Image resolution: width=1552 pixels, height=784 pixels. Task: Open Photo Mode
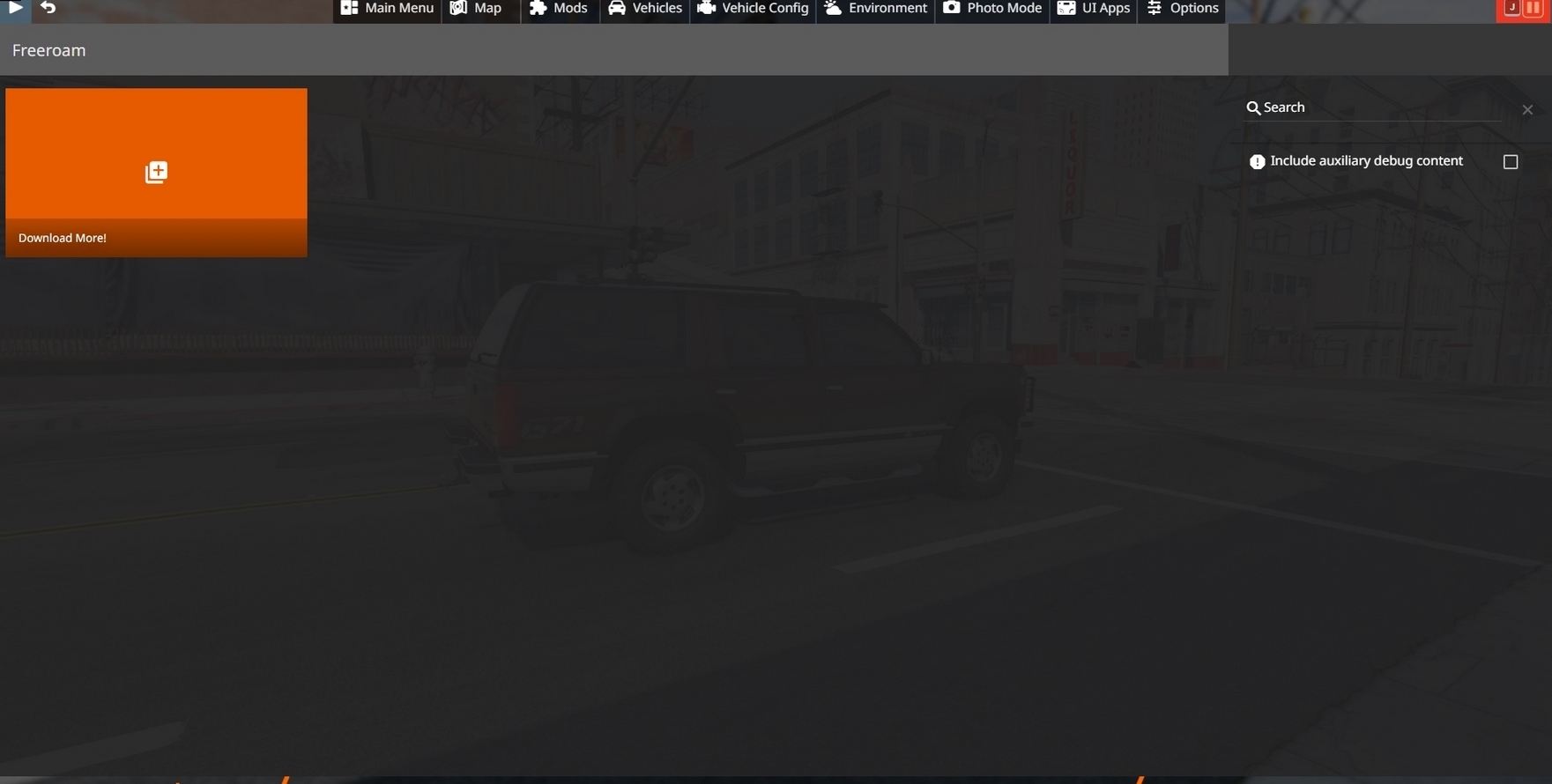(x=992, y=9)
